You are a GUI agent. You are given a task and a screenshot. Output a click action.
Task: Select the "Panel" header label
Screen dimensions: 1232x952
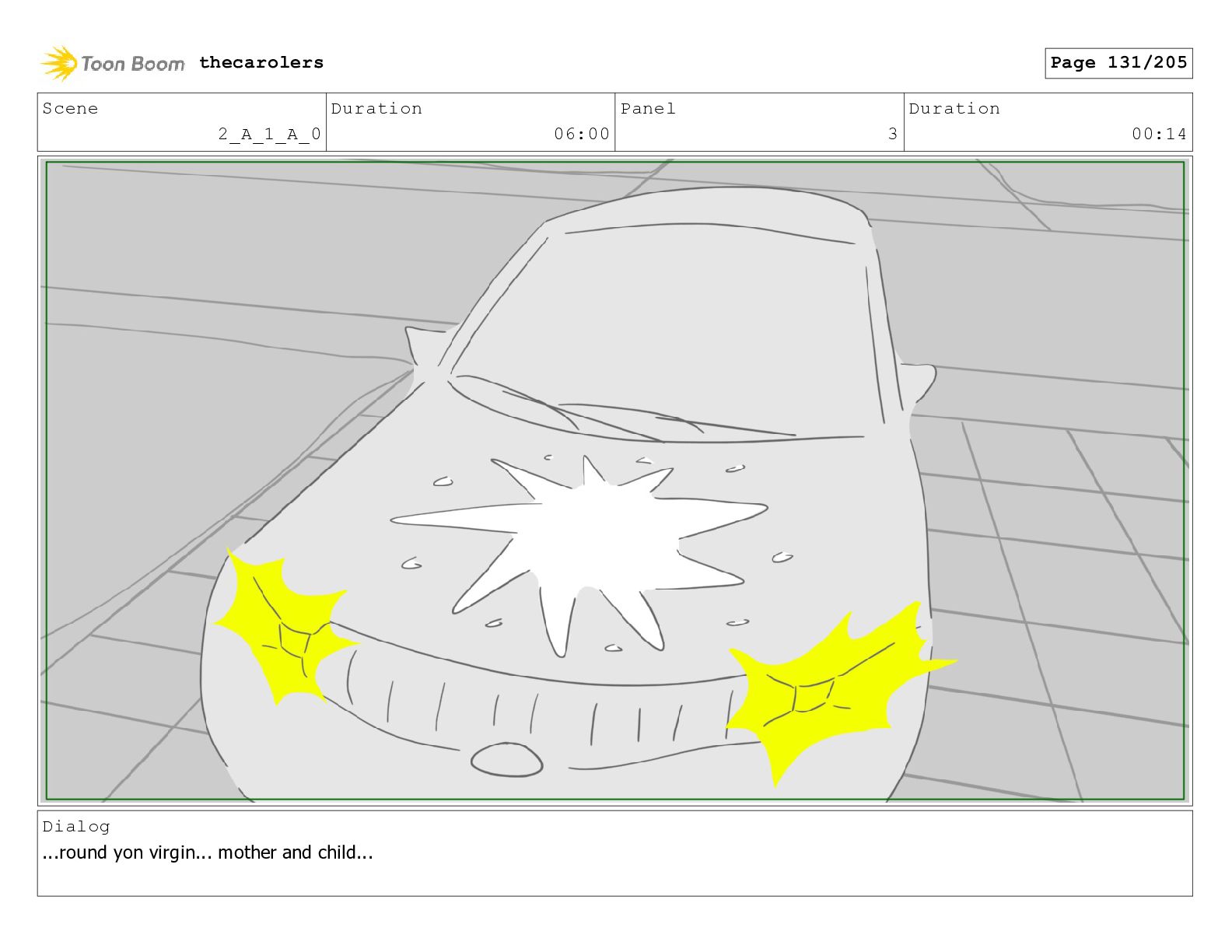click(648, 108)
